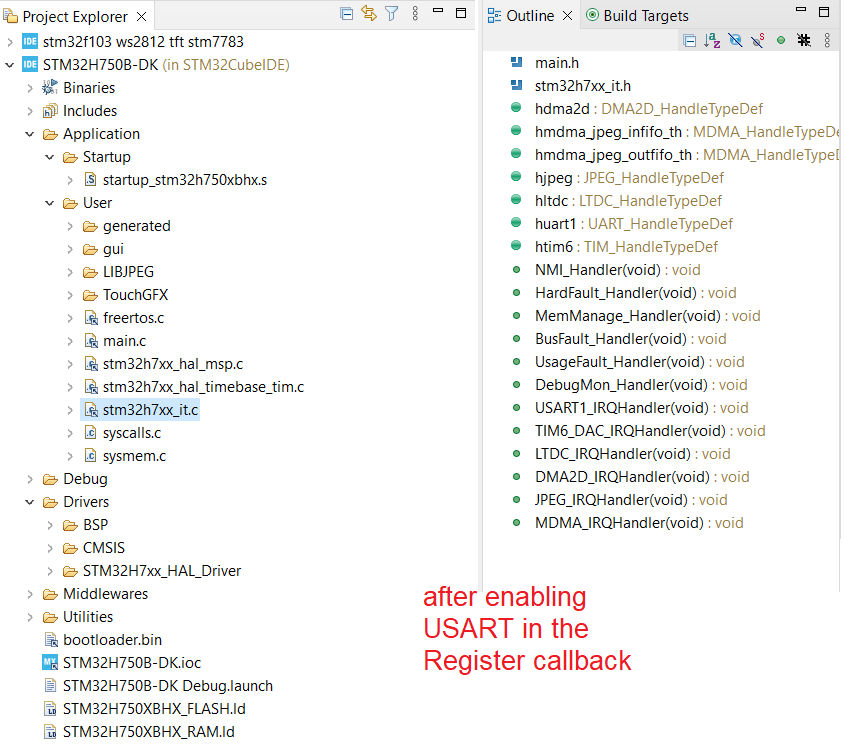
Task: Click function icon beside NMI_Handler
Action: pos(516,269)
